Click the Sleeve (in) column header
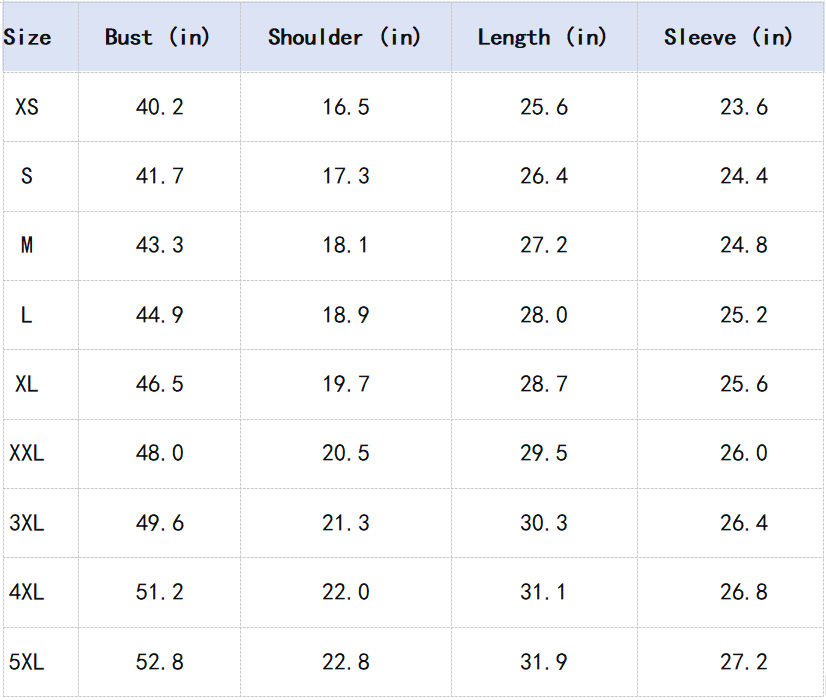The width and height of the screenshot is (826, 700). (x=728, y=38)
